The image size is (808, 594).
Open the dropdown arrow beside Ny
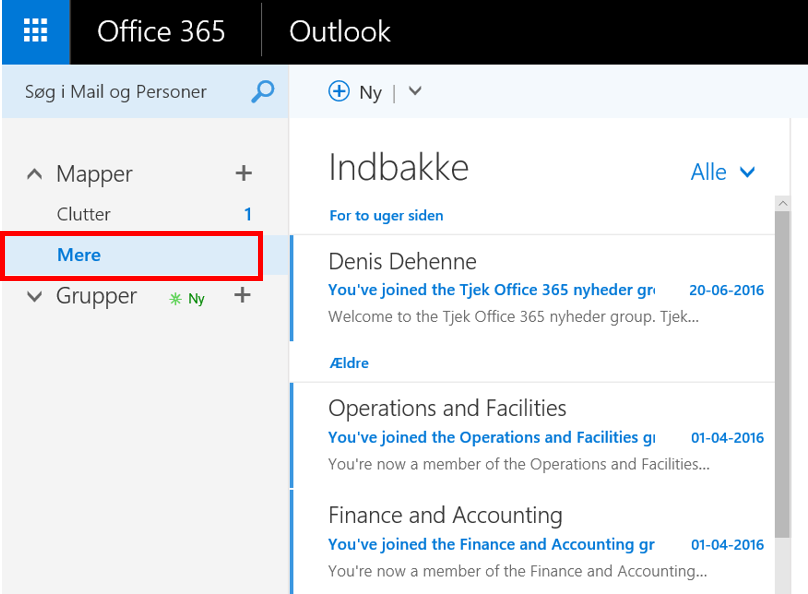click(x=416, y=92)
